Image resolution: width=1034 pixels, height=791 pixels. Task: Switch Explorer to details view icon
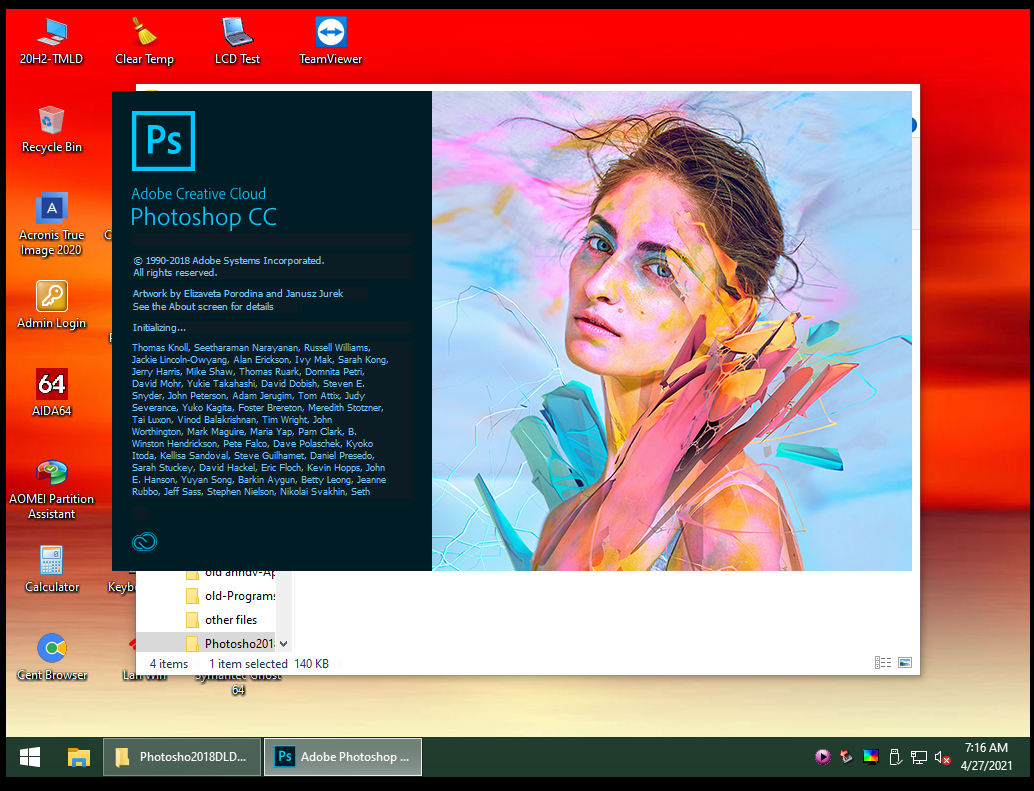pyautogui.click(x=883, y=662)
